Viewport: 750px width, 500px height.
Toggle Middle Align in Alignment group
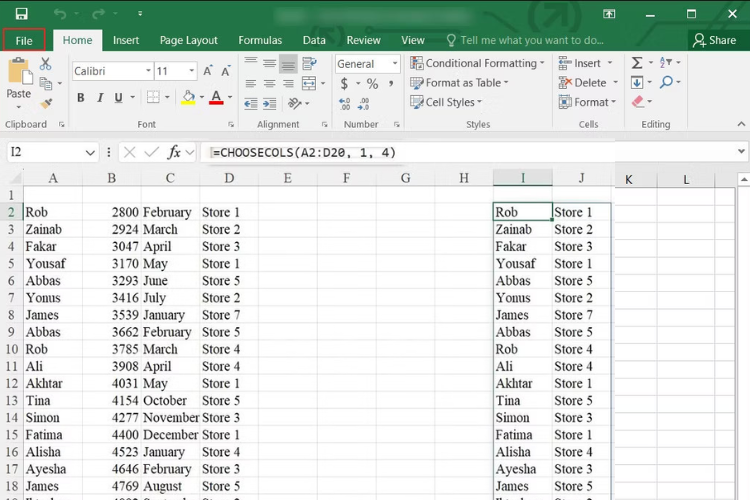pyautogui.click(x=269, y=63)
